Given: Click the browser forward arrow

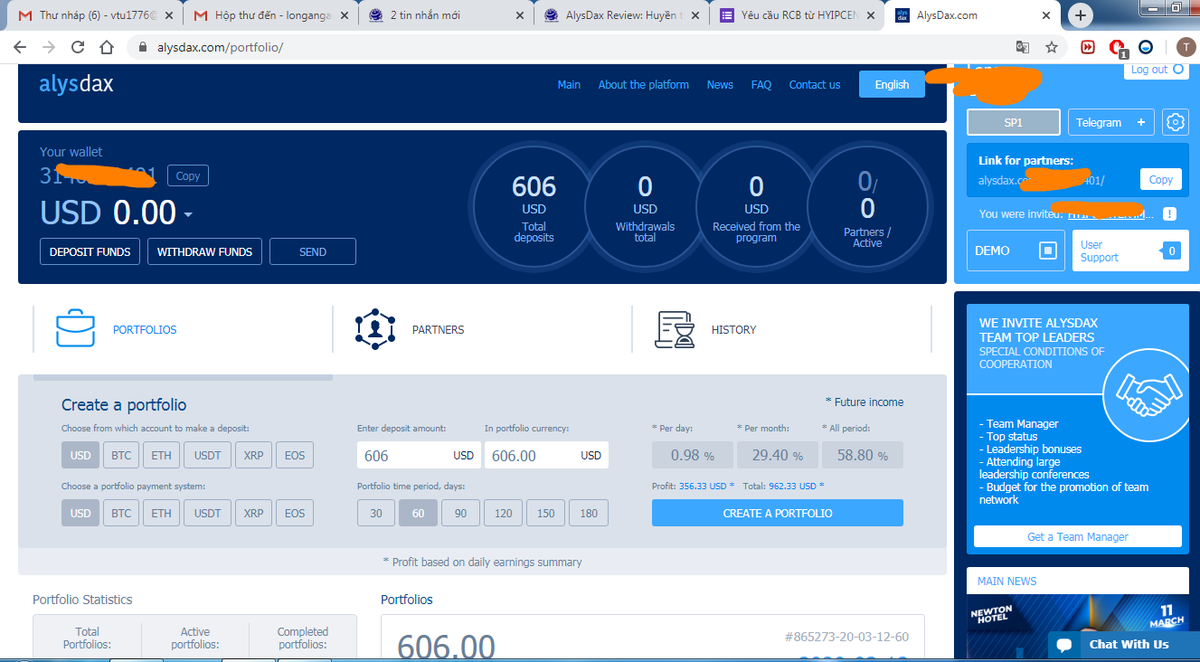Looking at the screenshot, I should [49, 47].
